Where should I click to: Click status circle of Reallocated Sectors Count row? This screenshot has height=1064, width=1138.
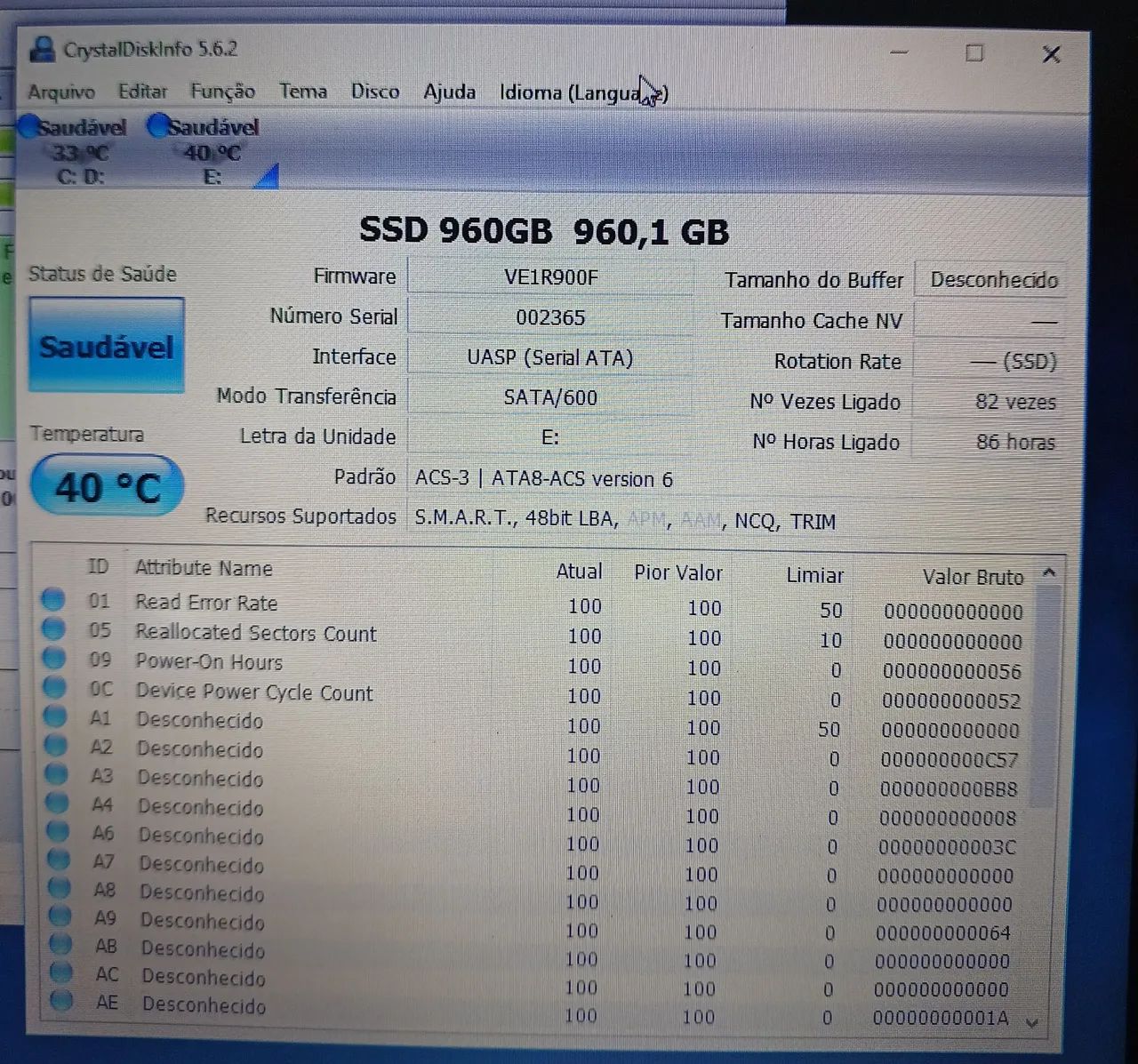click(x=53, y=629)
